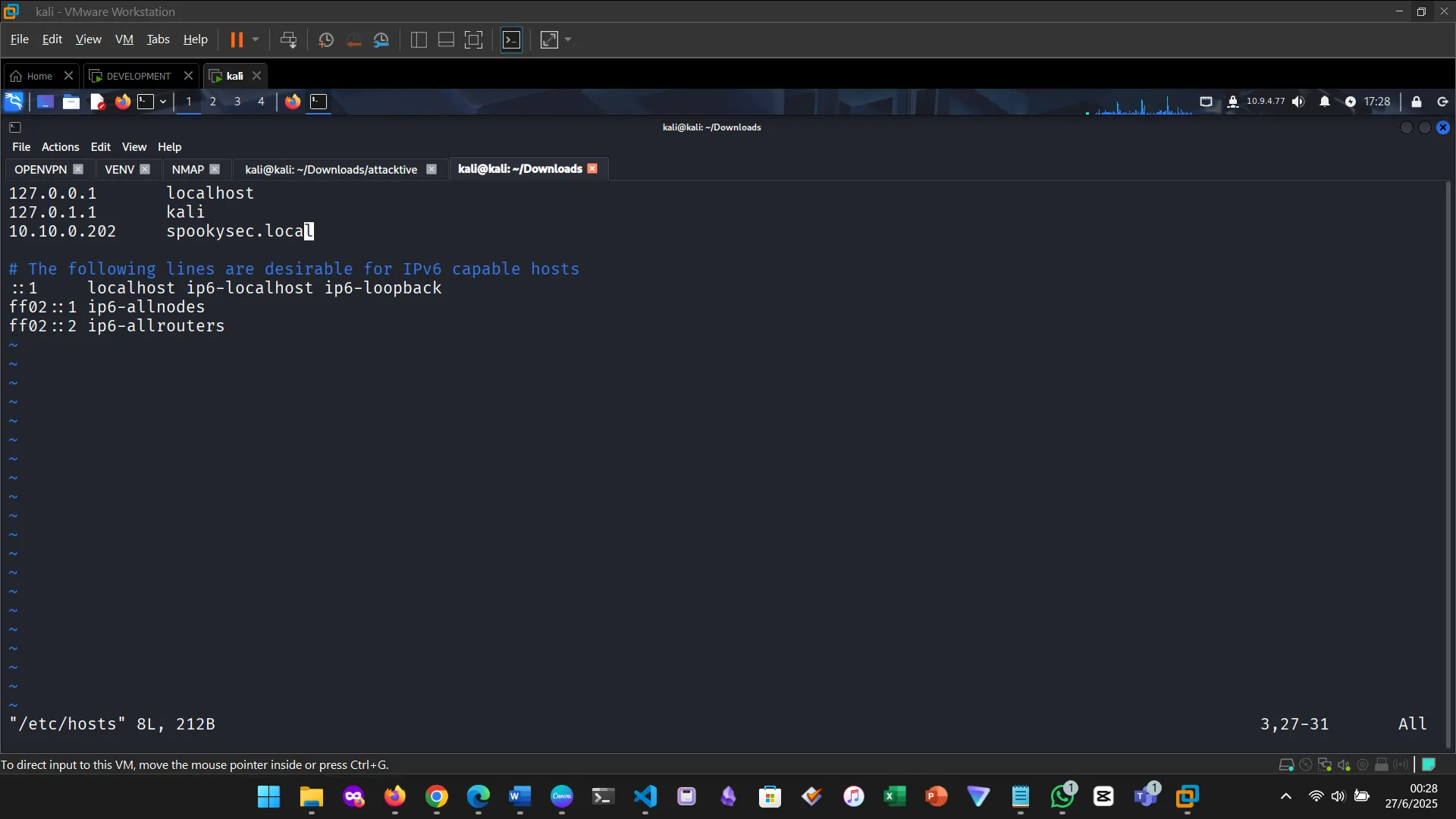Image resolution: width=1456 pixels, height=819 pixels.
Task: Send Ctrl+Alt+Del to the virtual machine
Action: click(x=289, y=39)
